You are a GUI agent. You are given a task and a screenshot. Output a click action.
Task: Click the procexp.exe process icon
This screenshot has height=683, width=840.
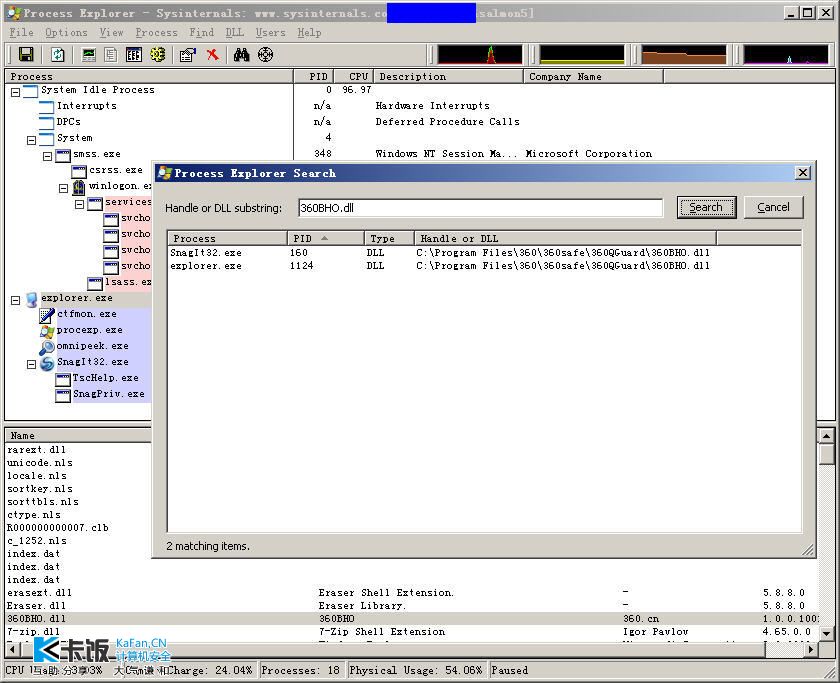tap(47, 332)
